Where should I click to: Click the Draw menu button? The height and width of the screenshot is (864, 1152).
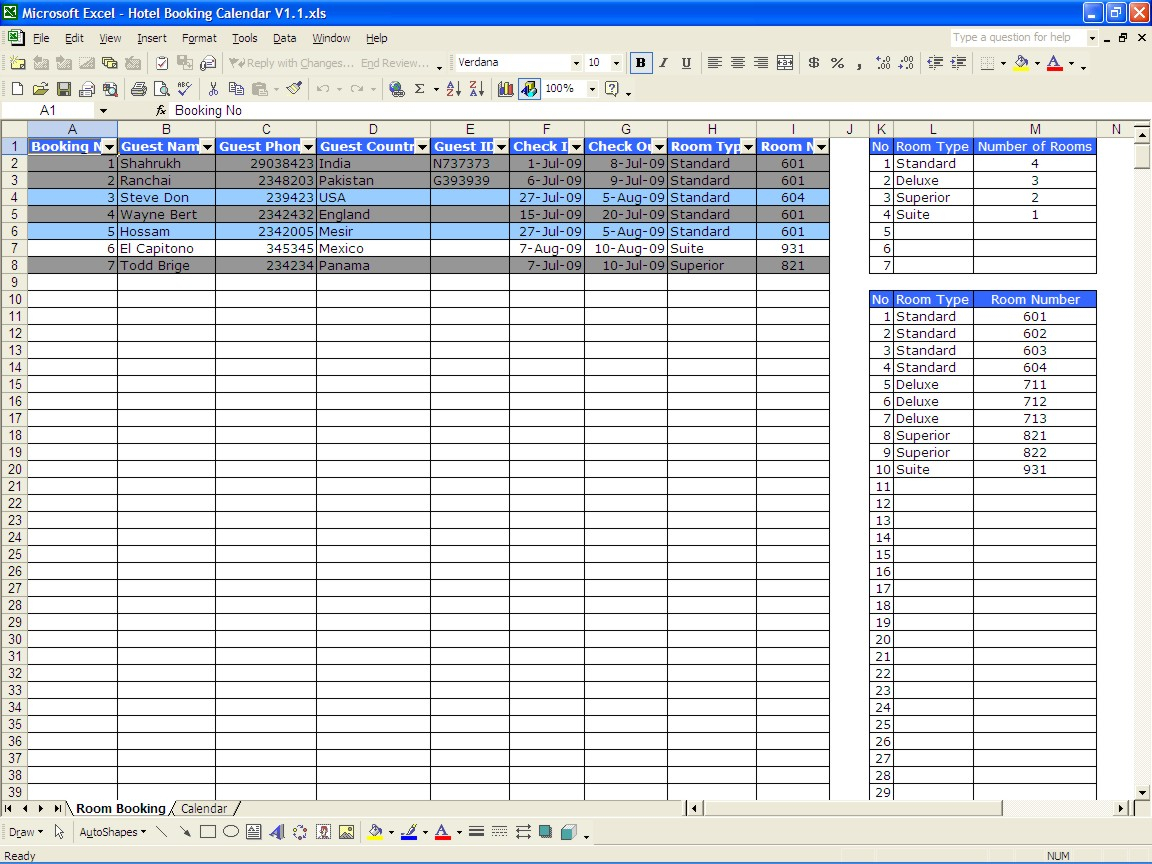tap(24, 832)
